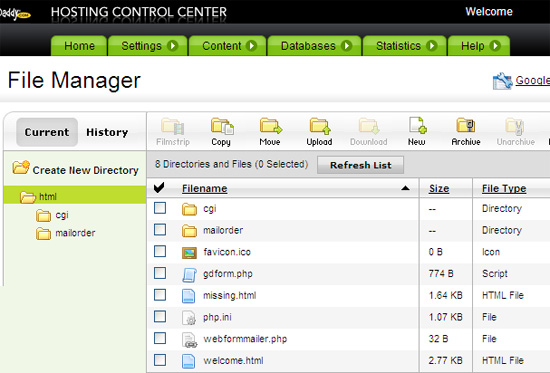
Task: Sort by the Filename column header
Action: click(204, 188)
